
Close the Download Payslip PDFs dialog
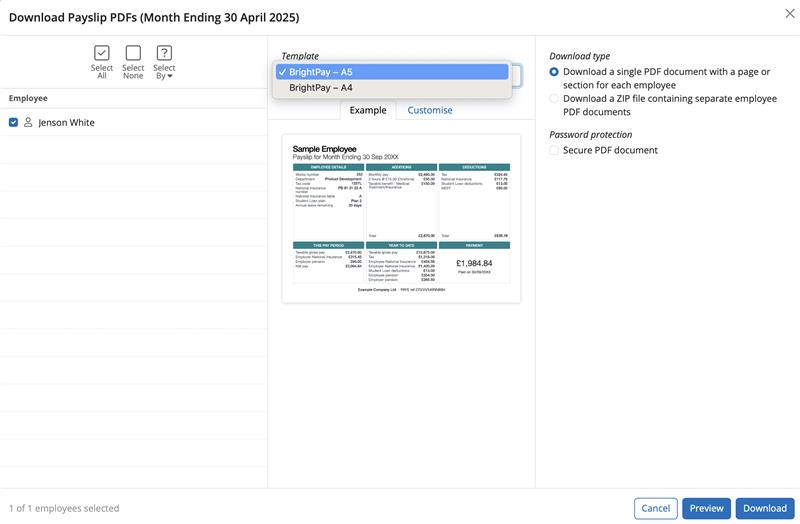point(789,14)
